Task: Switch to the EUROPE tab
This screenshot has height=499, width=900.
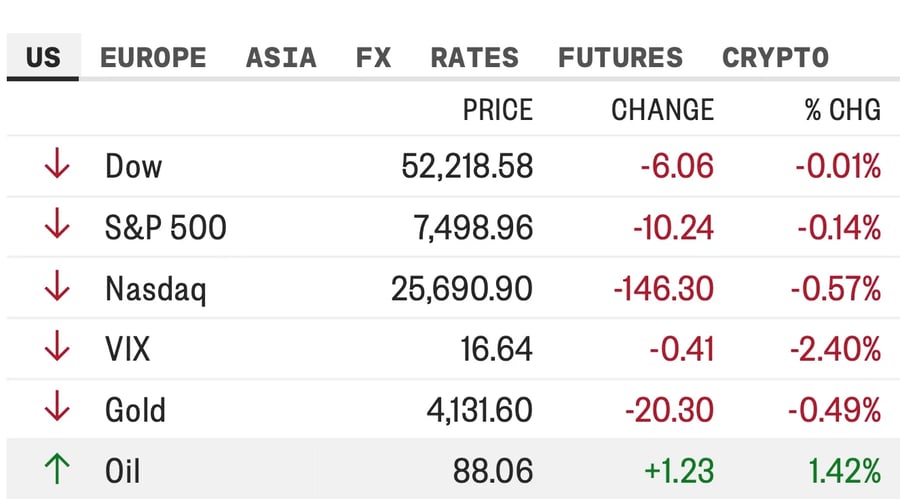Action: 153,57
